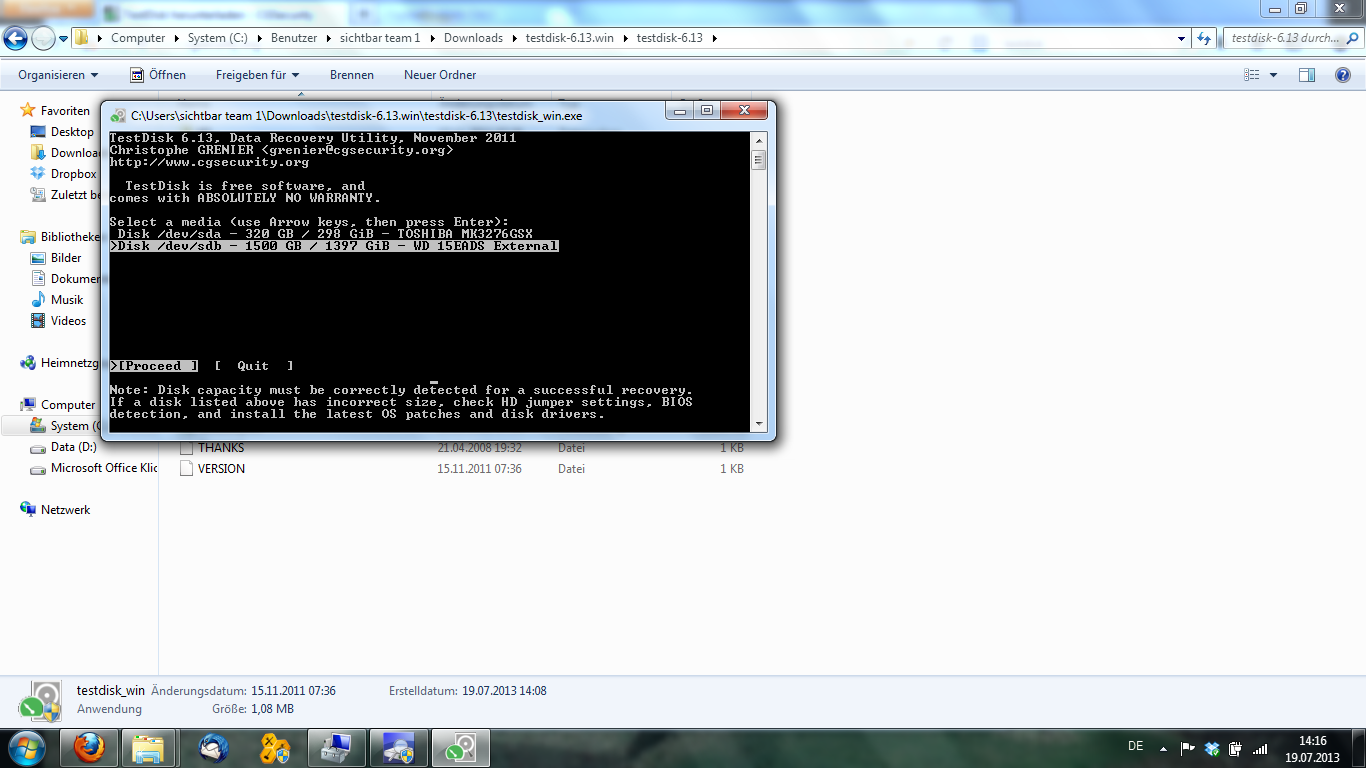Screen dimensions: 1366x768
Task: Click the VERSION file icon
Action: [186, 469]
